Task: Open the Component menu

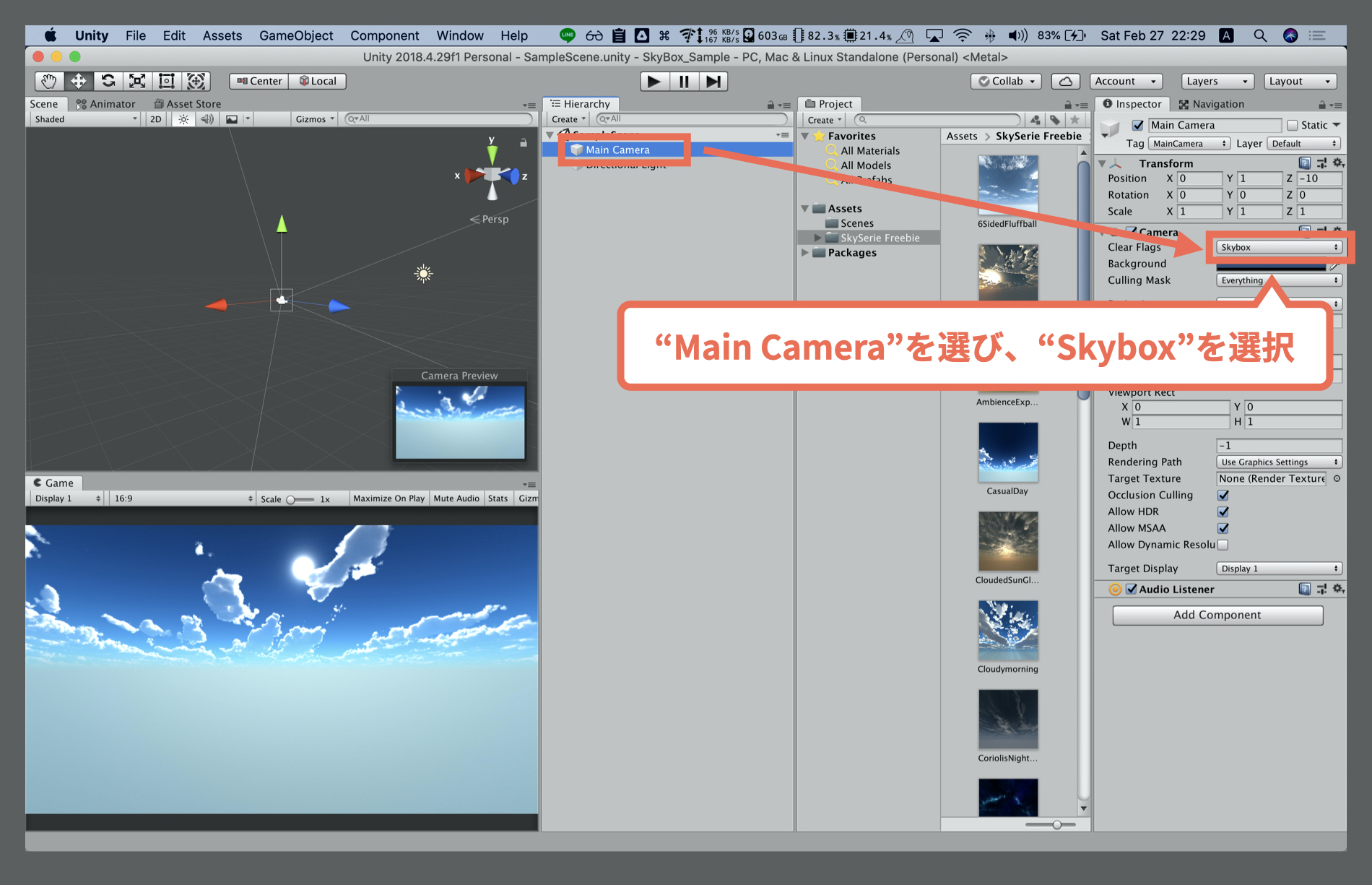Action: (384, 35)
